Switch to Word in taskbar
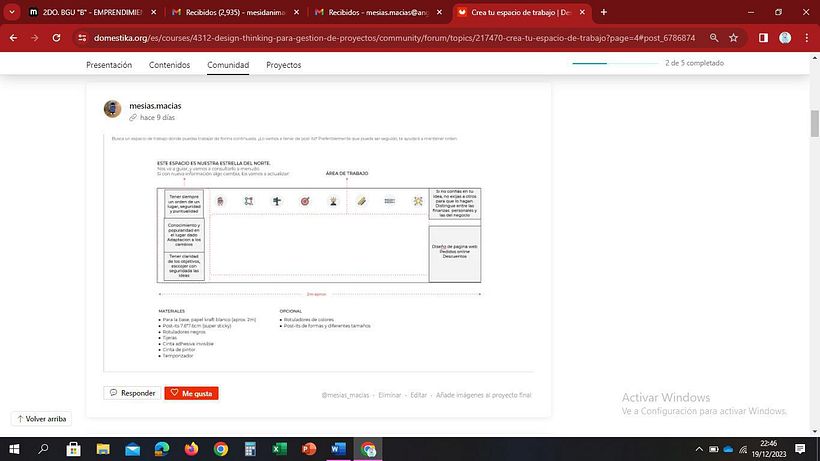 click(x=338, y=449)
